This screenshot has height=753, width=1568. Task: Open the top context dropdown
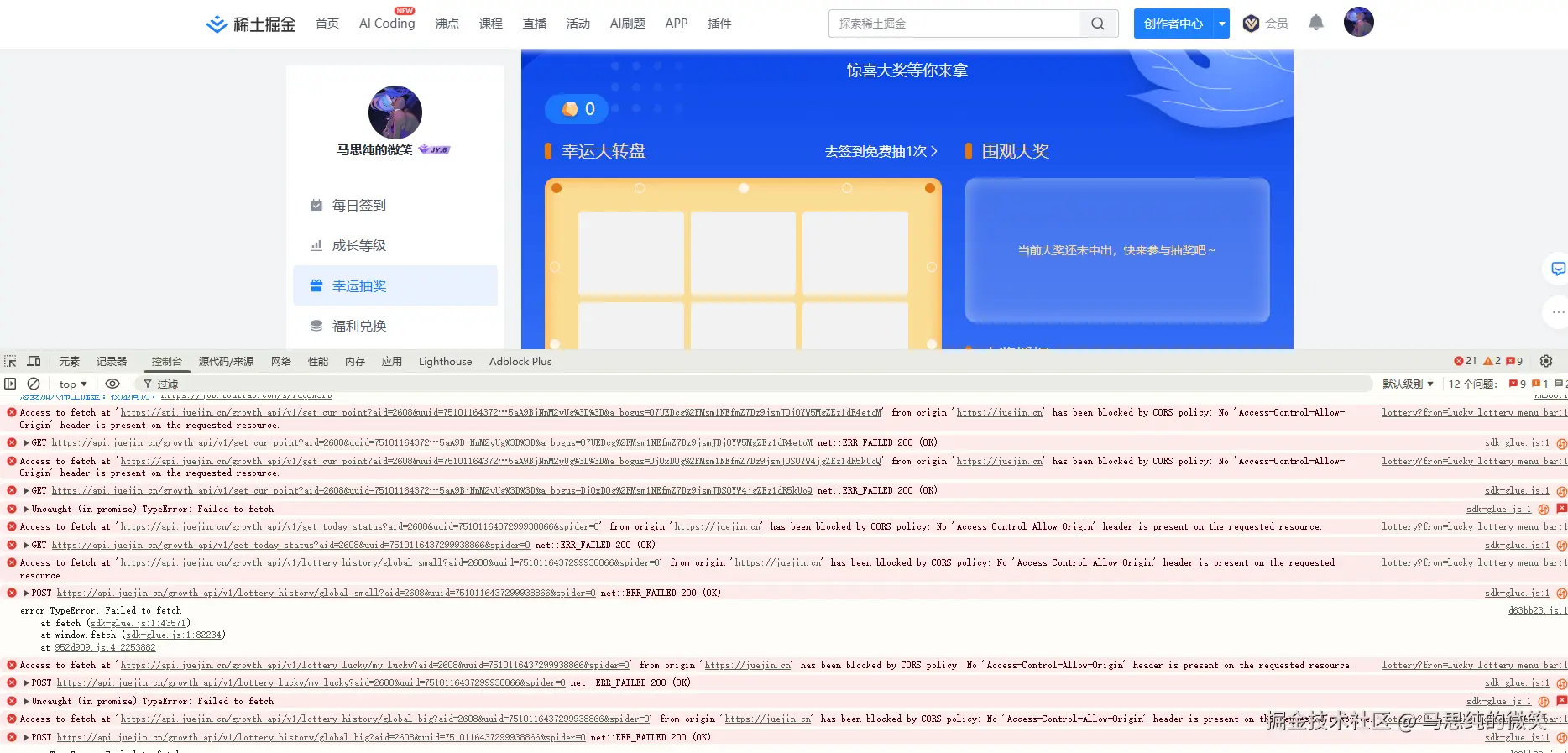[73, 384]
